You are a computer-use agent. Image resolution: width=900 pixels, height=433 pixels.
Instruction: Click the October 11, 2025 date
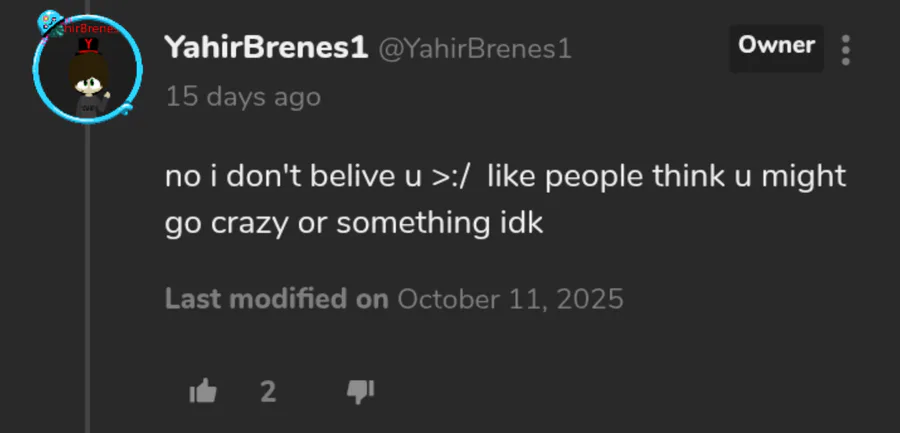[510, 299]
